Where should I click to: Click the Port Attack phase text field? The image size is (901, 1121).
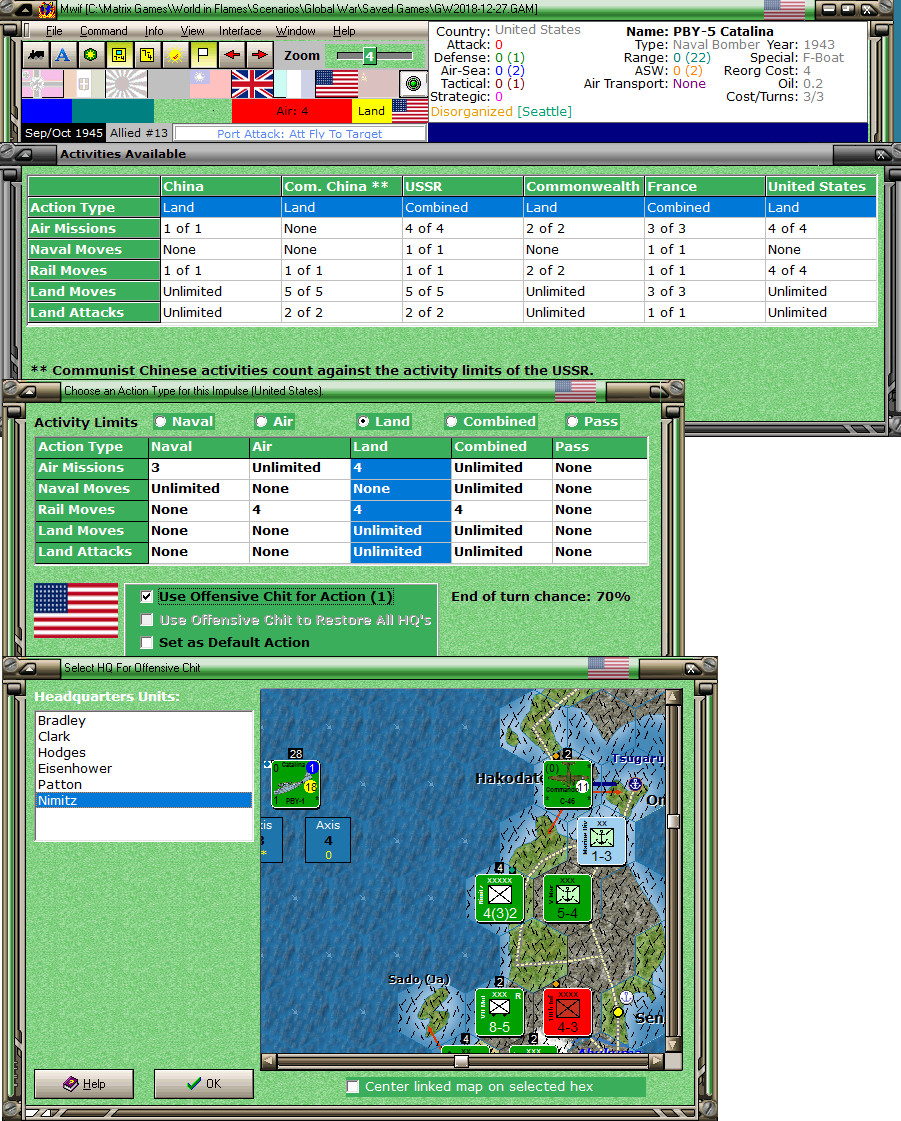click(x=300, y=134)
